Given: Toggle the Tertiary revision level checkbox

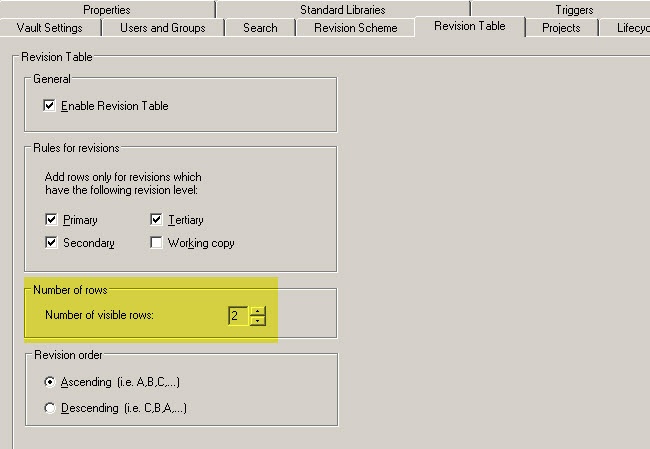Looking at the screenshot, I should (x=156, y=219).
